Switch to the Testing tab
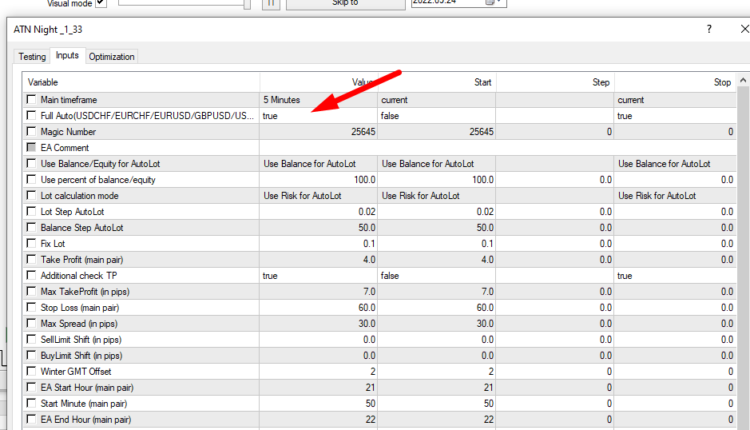 coord(31,56)
